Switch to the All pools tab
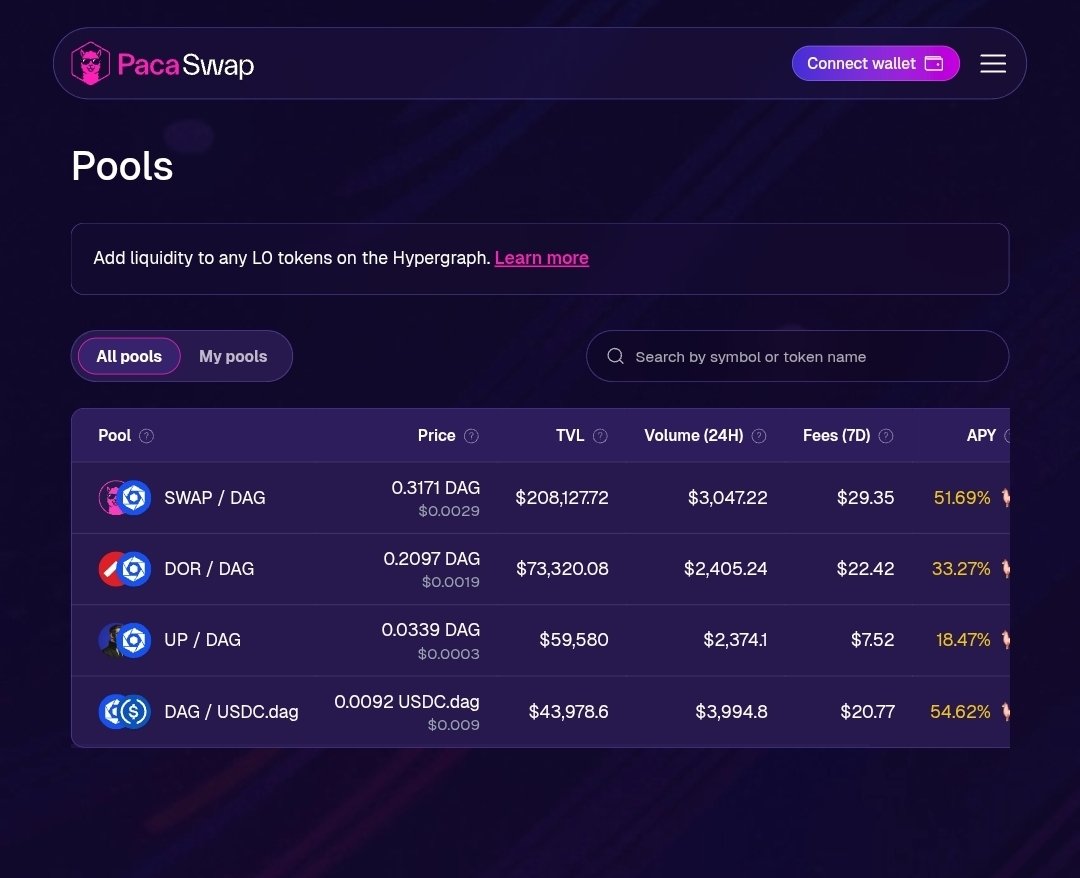Image resolution: width=1080 pixels, height=878 pixels. click(129, 356)
